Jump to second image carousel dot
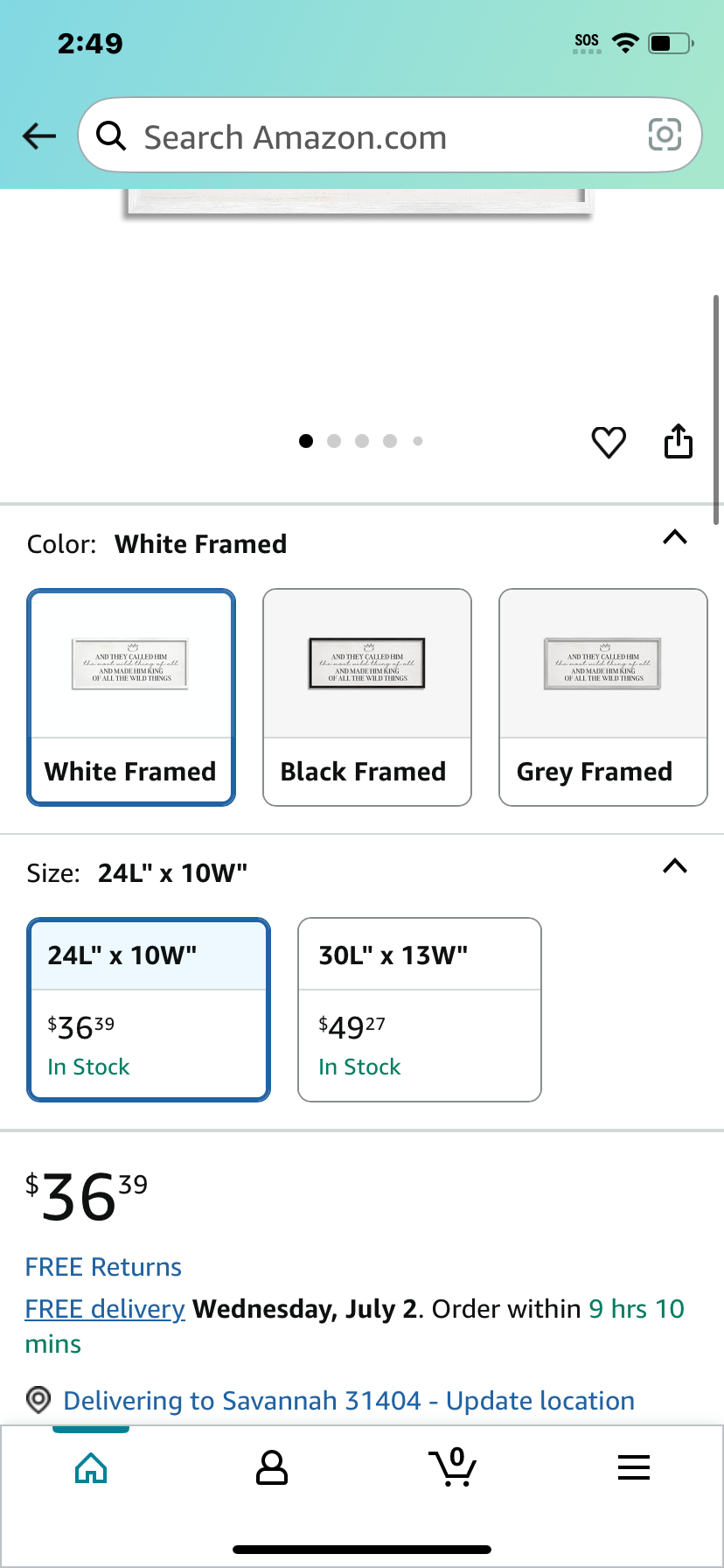 click(x=334, y=441)
